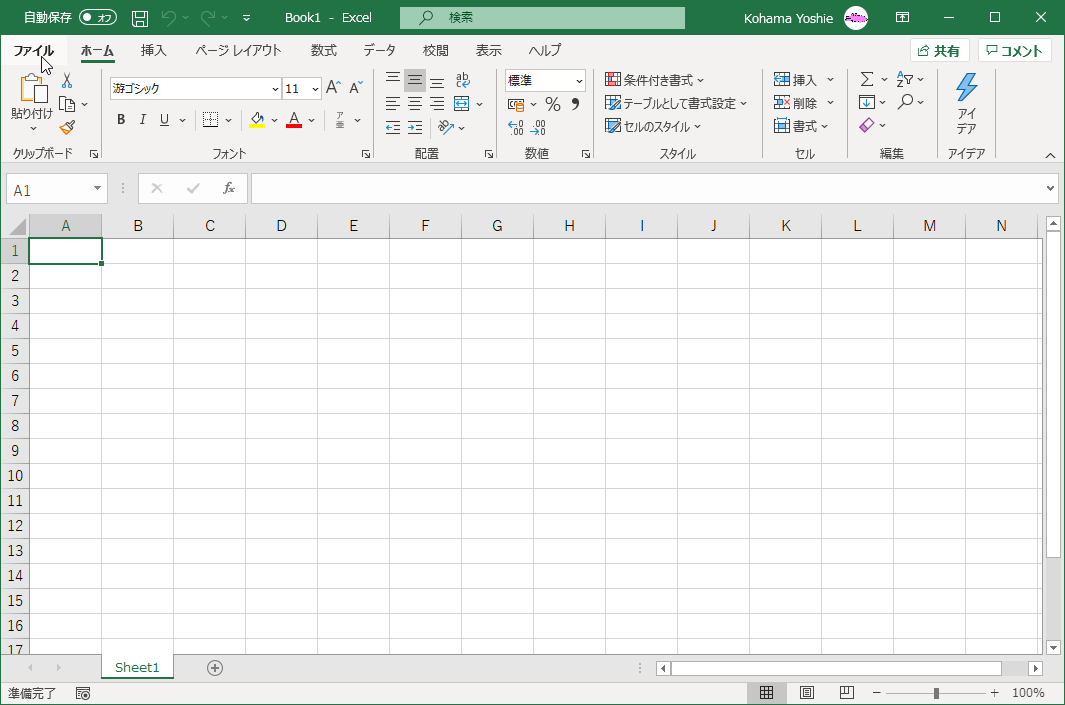Toggle Italic formatting

[143, 120]
